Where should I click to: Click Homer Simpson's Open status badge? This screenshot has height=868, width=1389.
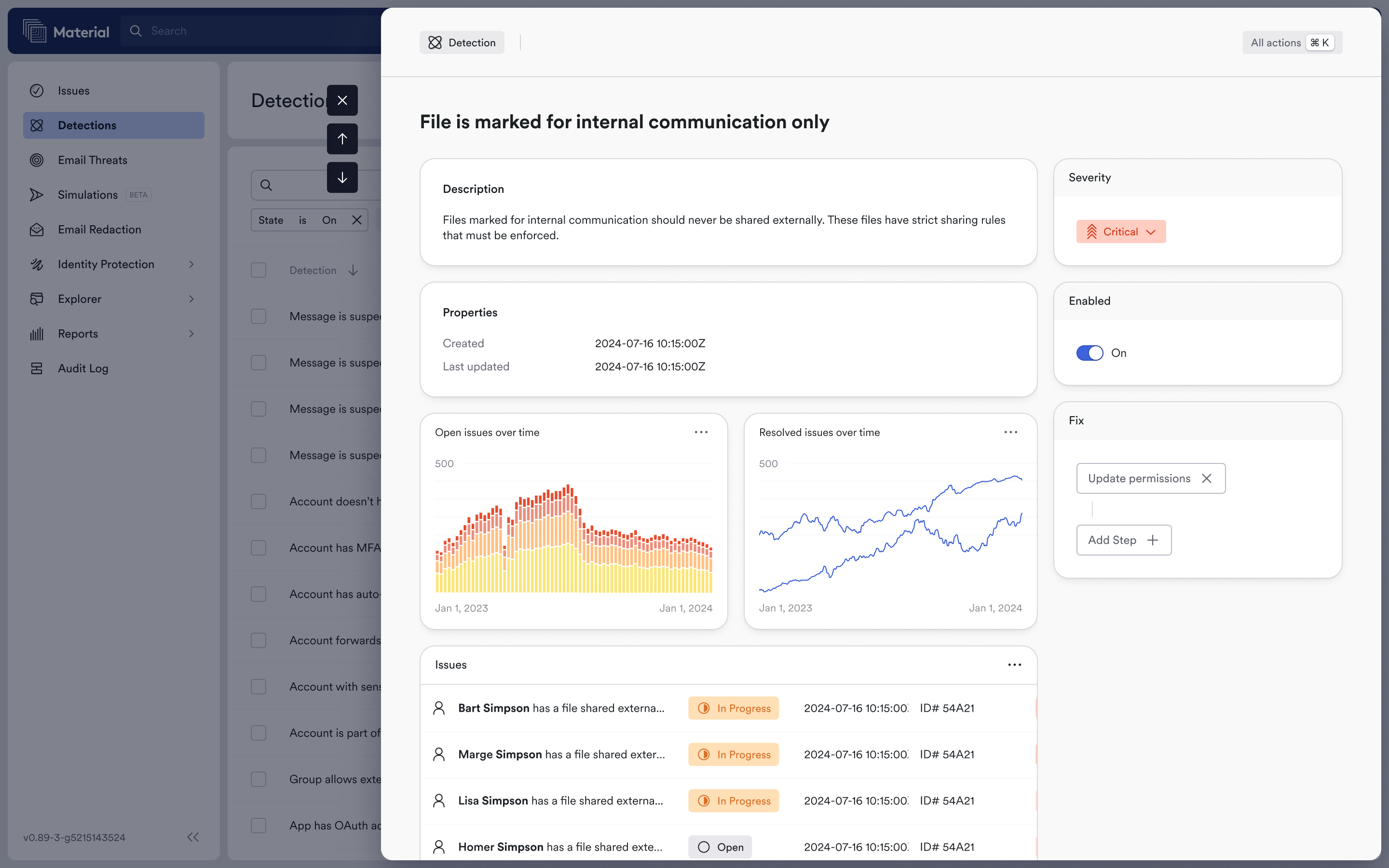point(720,847)
